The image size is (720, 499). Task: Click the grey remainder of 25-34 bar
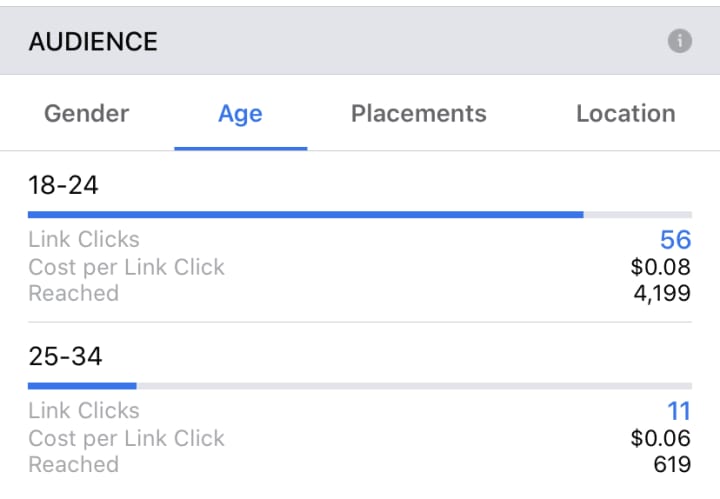414,386
